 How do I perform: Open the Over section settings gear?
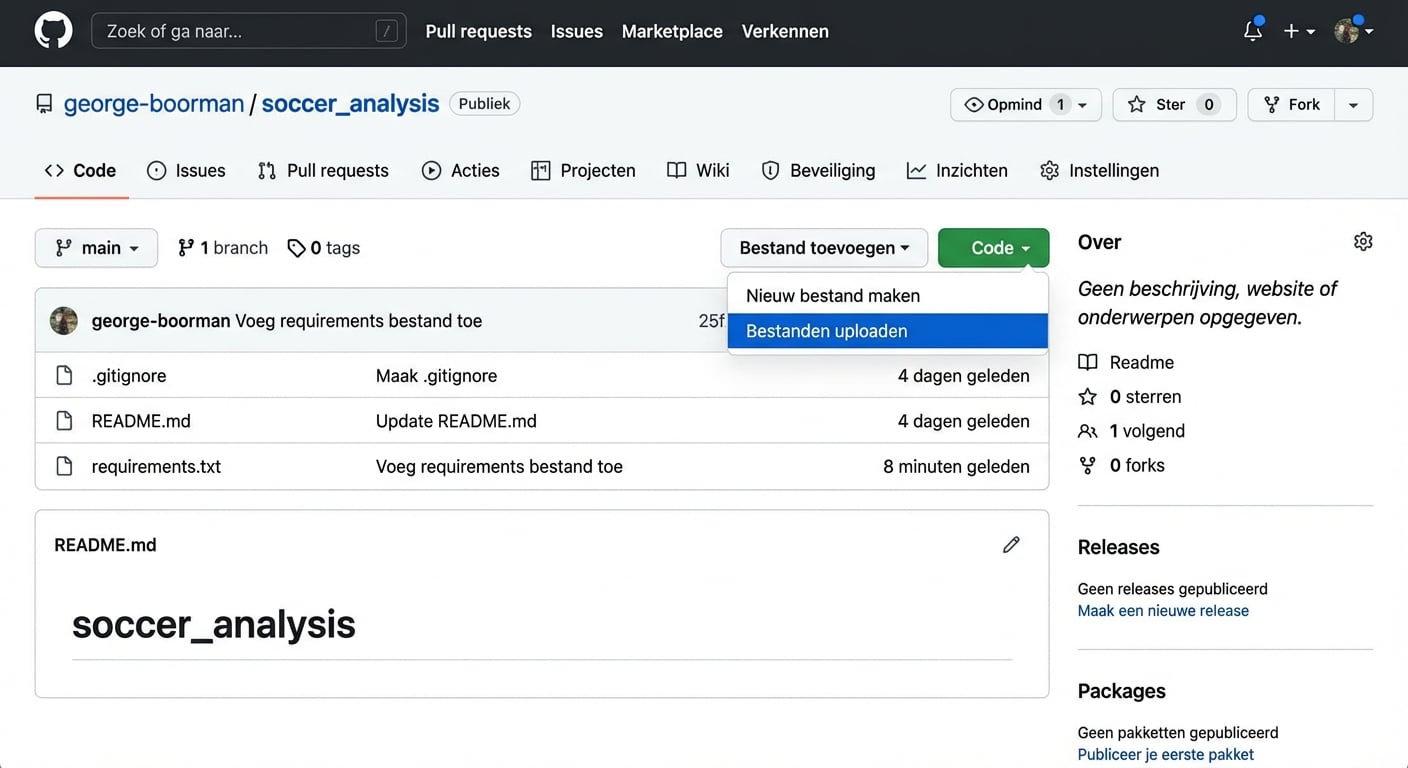(x=1362, y=242)
